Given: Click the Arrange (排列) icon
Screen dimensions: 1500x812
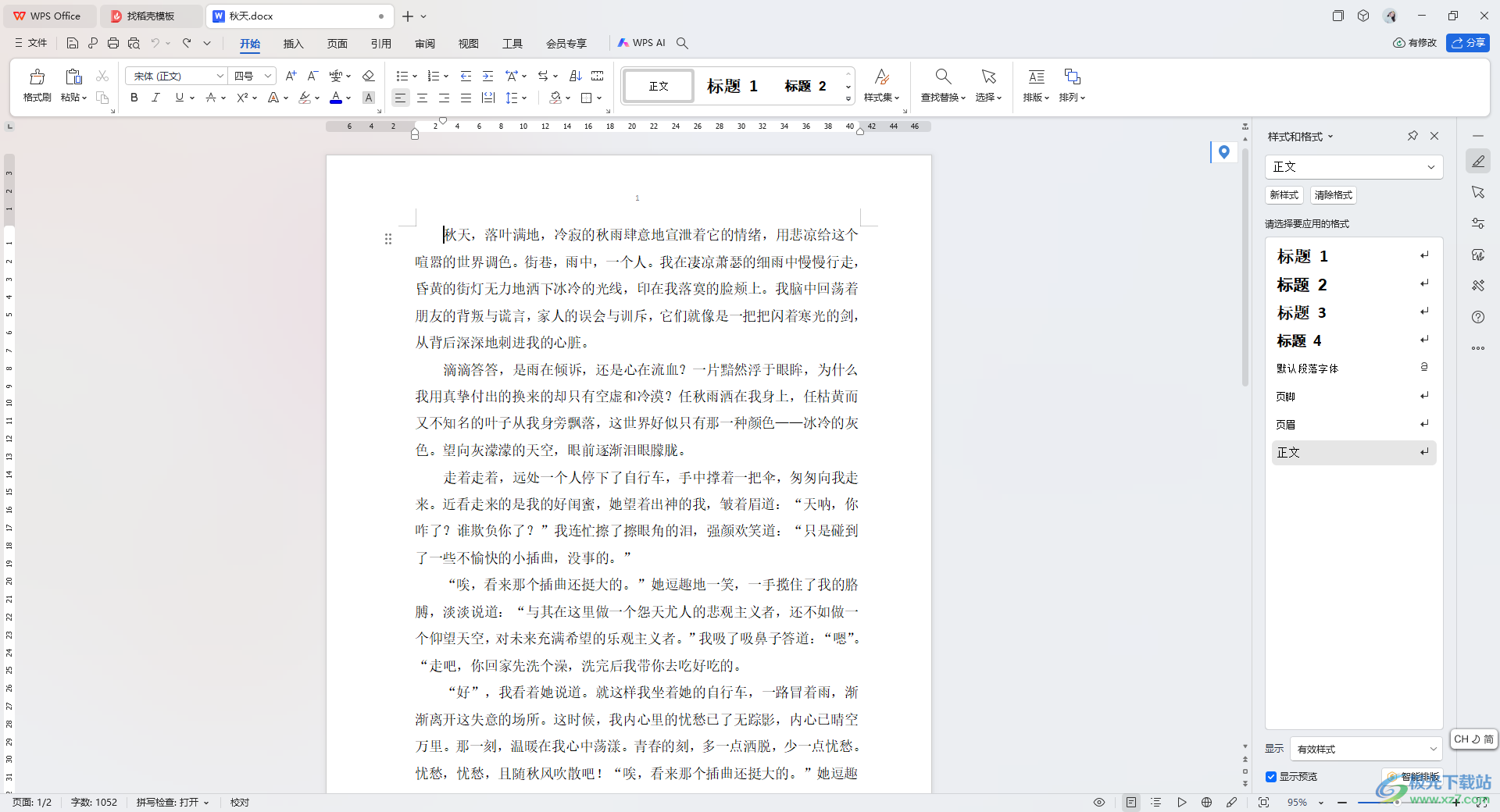Looking at the screenshot, I should (x=1072, y=77).
